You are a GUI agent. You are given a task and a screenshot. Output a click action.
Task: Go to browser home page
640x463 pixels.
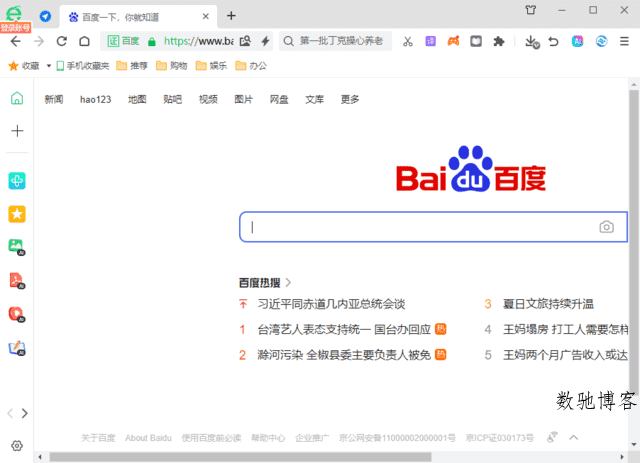pos(84,41)
